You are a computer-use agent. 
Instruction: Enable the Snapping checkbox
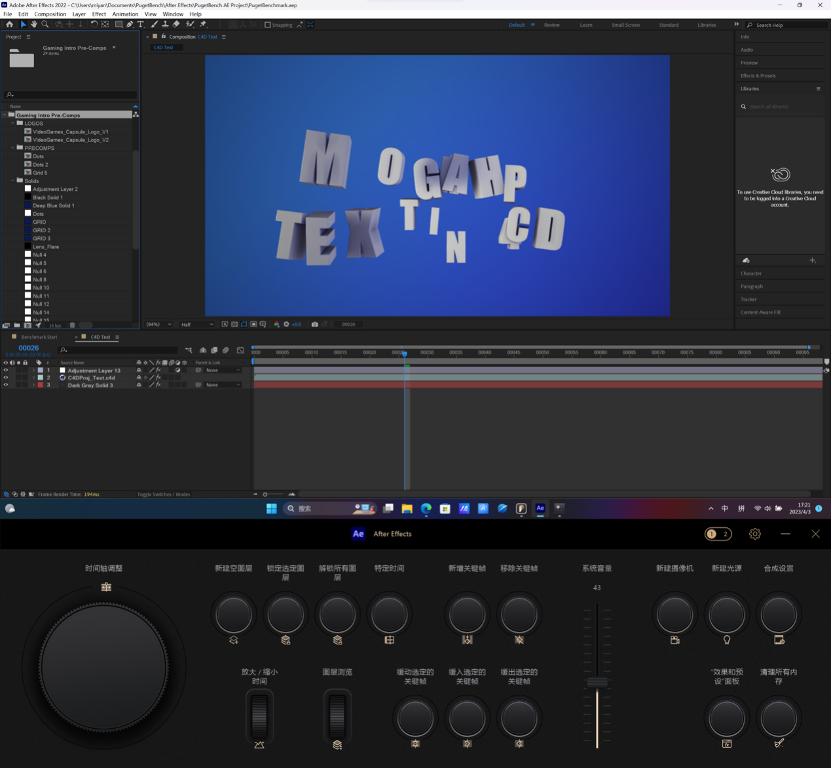coord(268,25)
